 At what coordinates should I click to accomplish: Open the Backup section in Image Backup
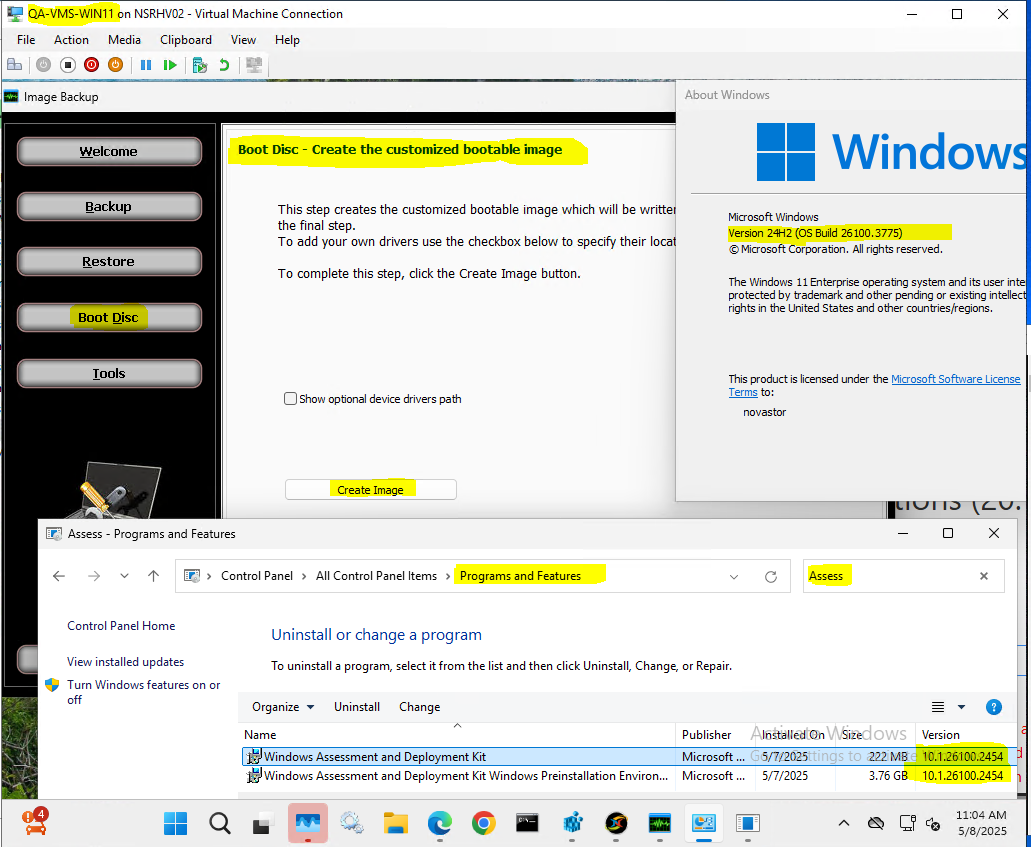coord(109,206)
